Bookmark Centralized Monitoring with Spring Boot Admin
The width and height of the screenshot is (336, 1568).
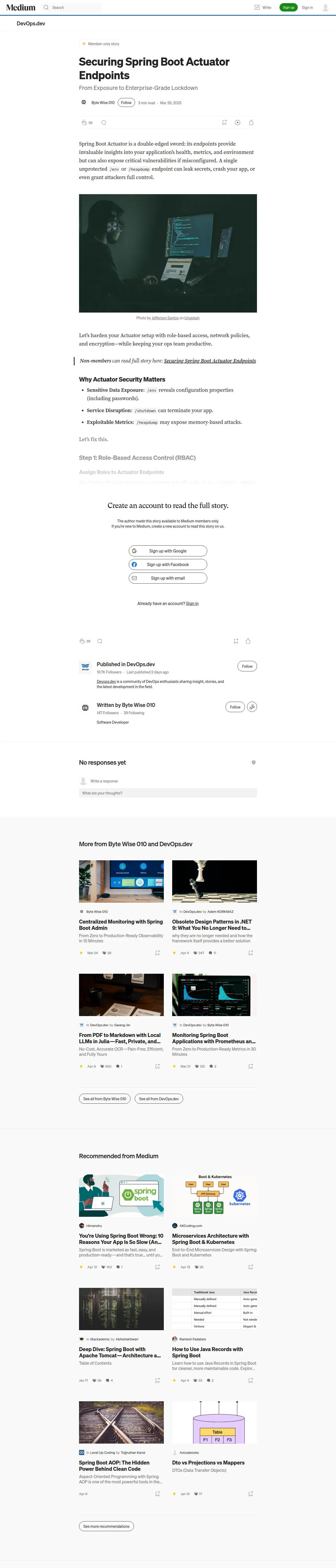click(x=157, y=953)
